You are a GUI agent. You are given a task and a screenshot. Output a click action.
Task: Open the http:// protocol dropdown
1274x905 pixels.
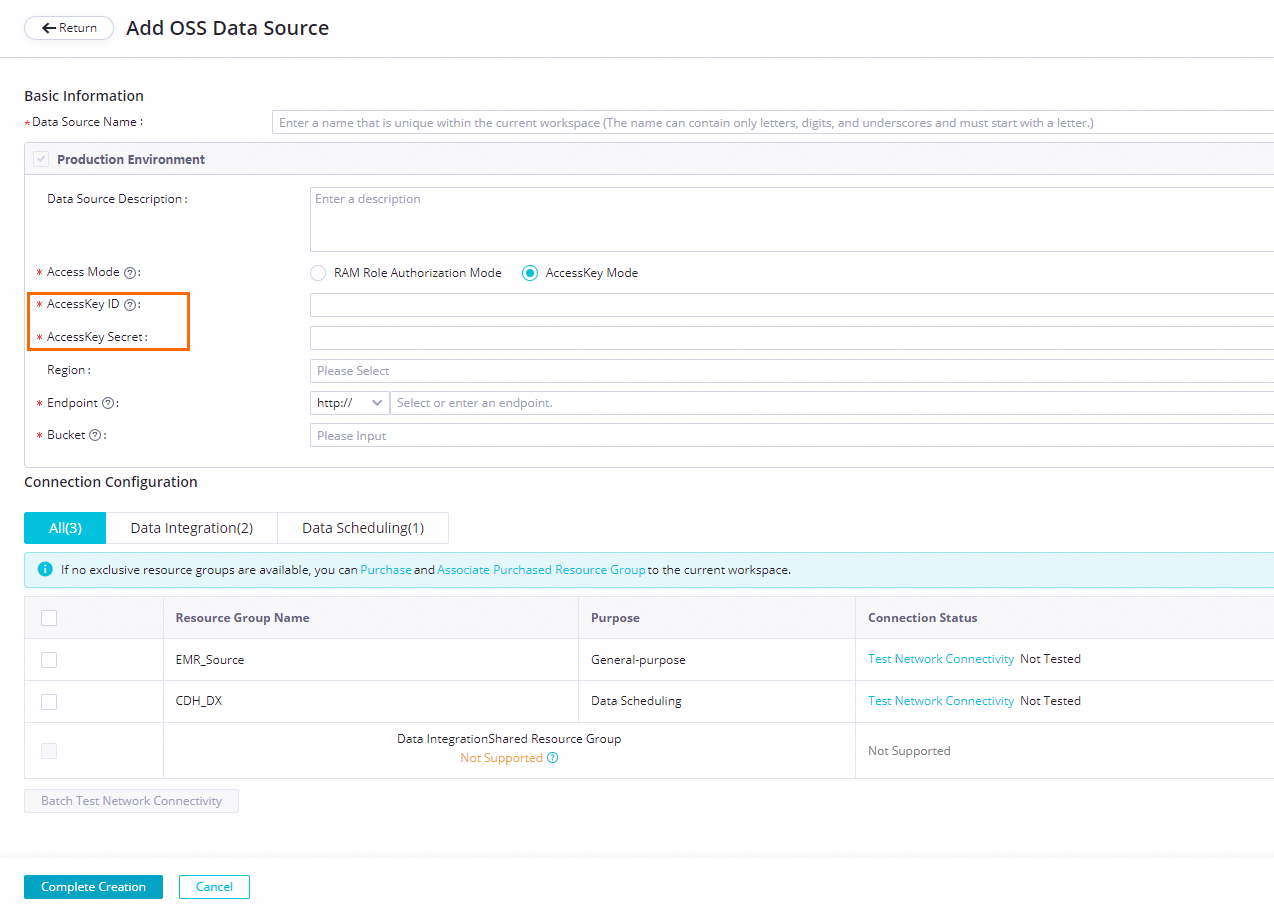click(350, 403)
